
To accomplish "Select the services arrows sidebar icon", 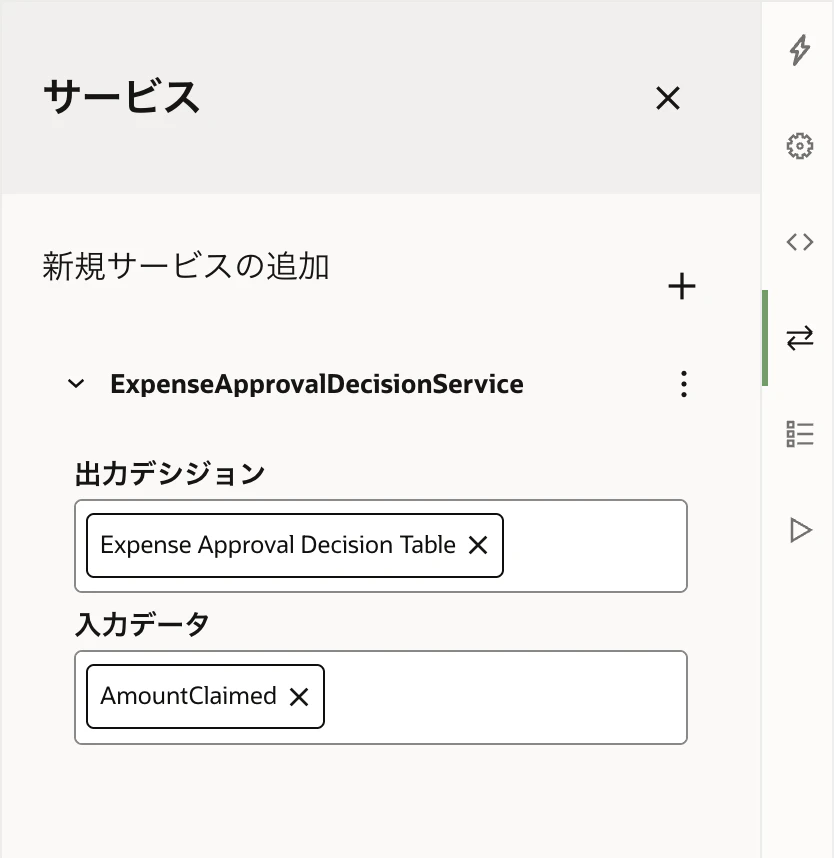I will click(x=800, y=338).
